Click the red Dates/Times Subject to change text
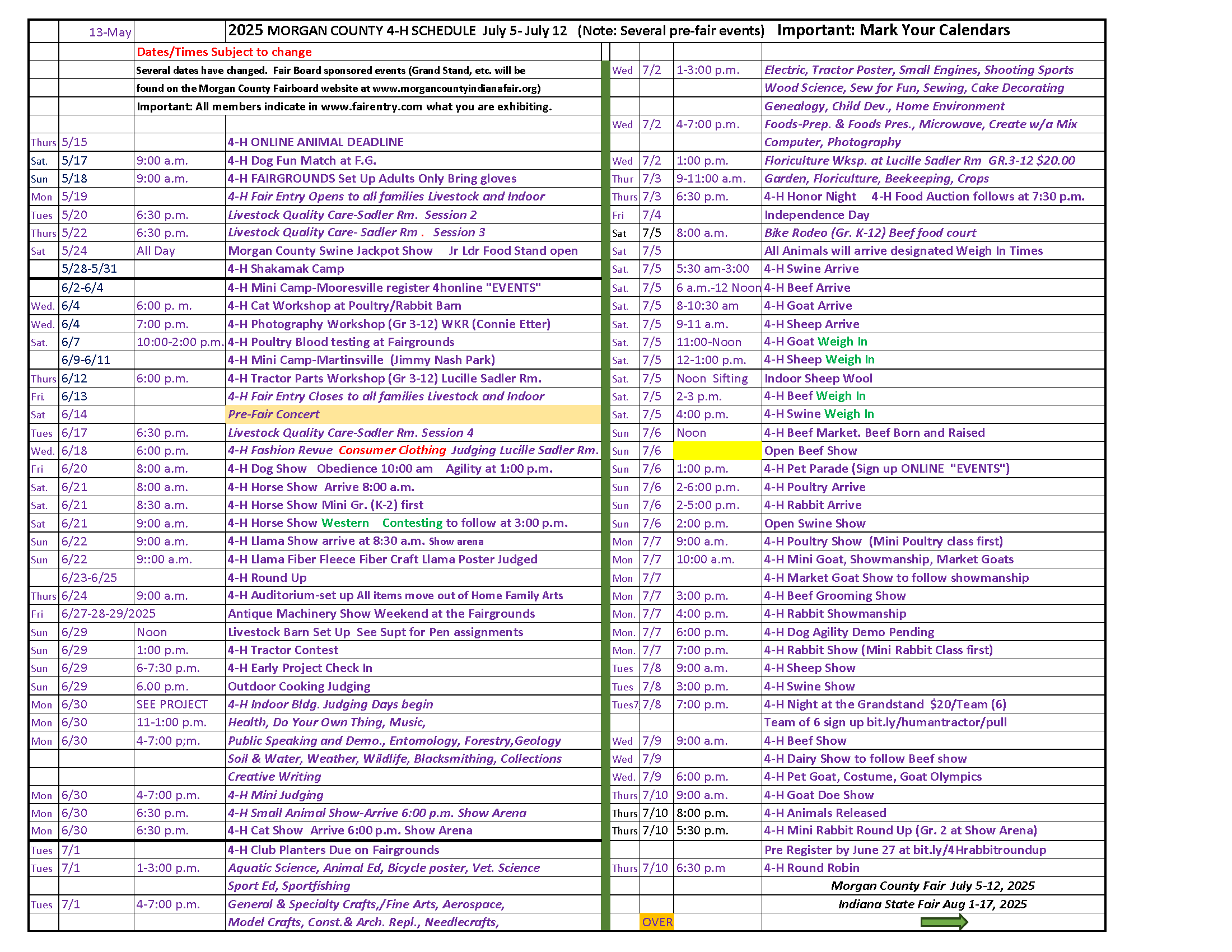The width and height of the screenshot is (1232, 952). [x=224, y=52]
